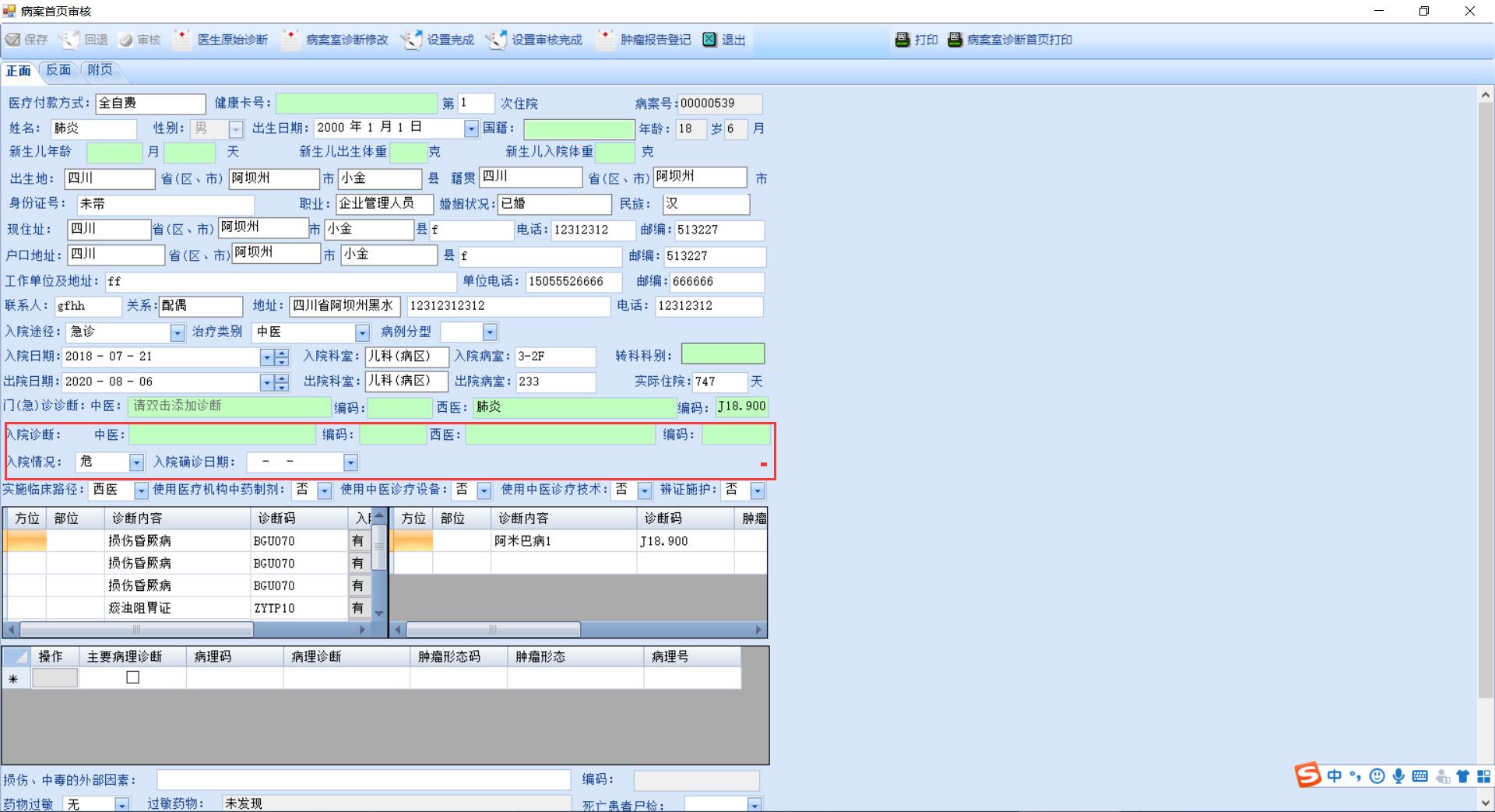Open 入院日期 calendar dropdown

[x=267, y=357]
